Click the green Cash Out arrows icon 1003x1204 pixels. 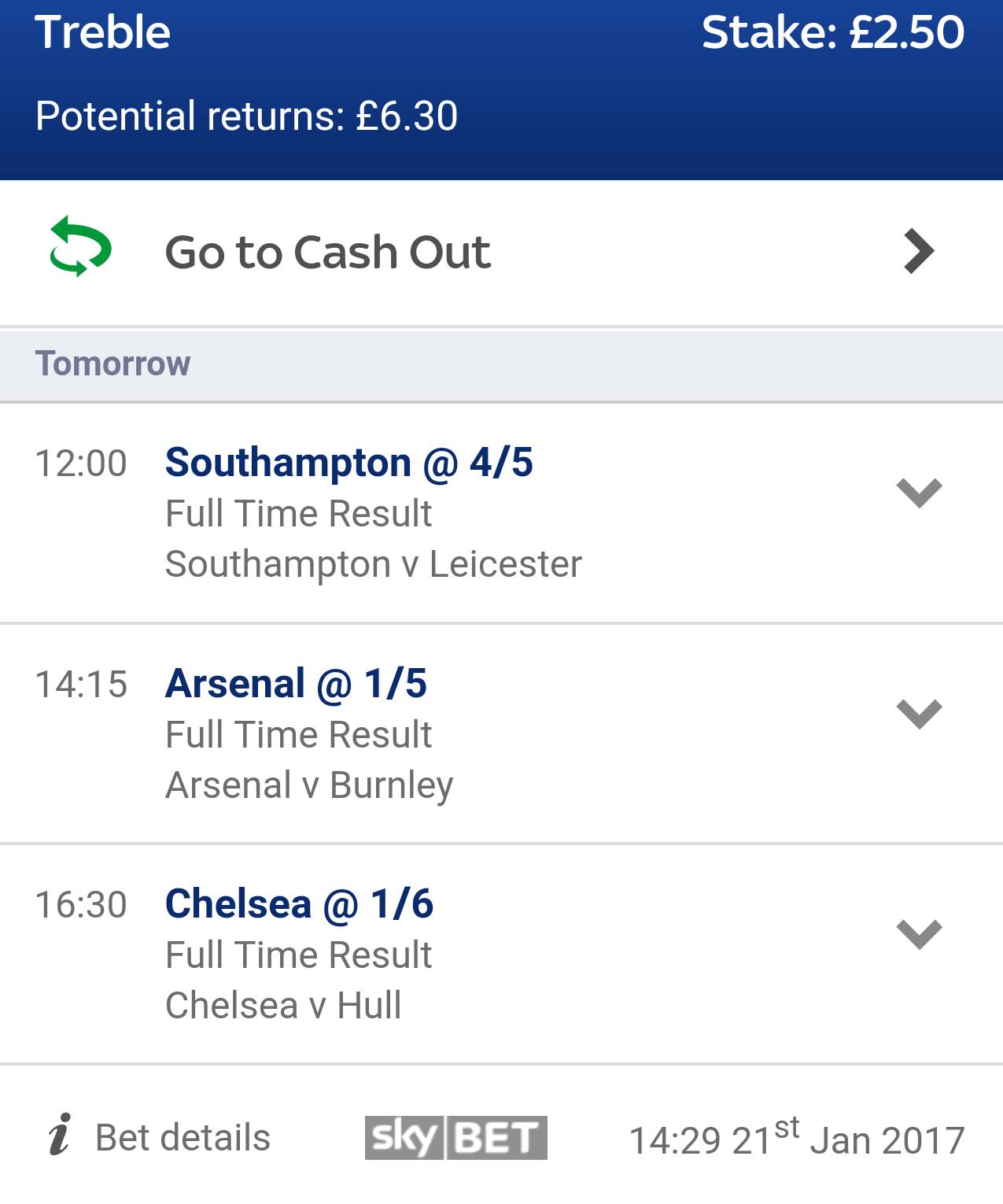[80, 247]
